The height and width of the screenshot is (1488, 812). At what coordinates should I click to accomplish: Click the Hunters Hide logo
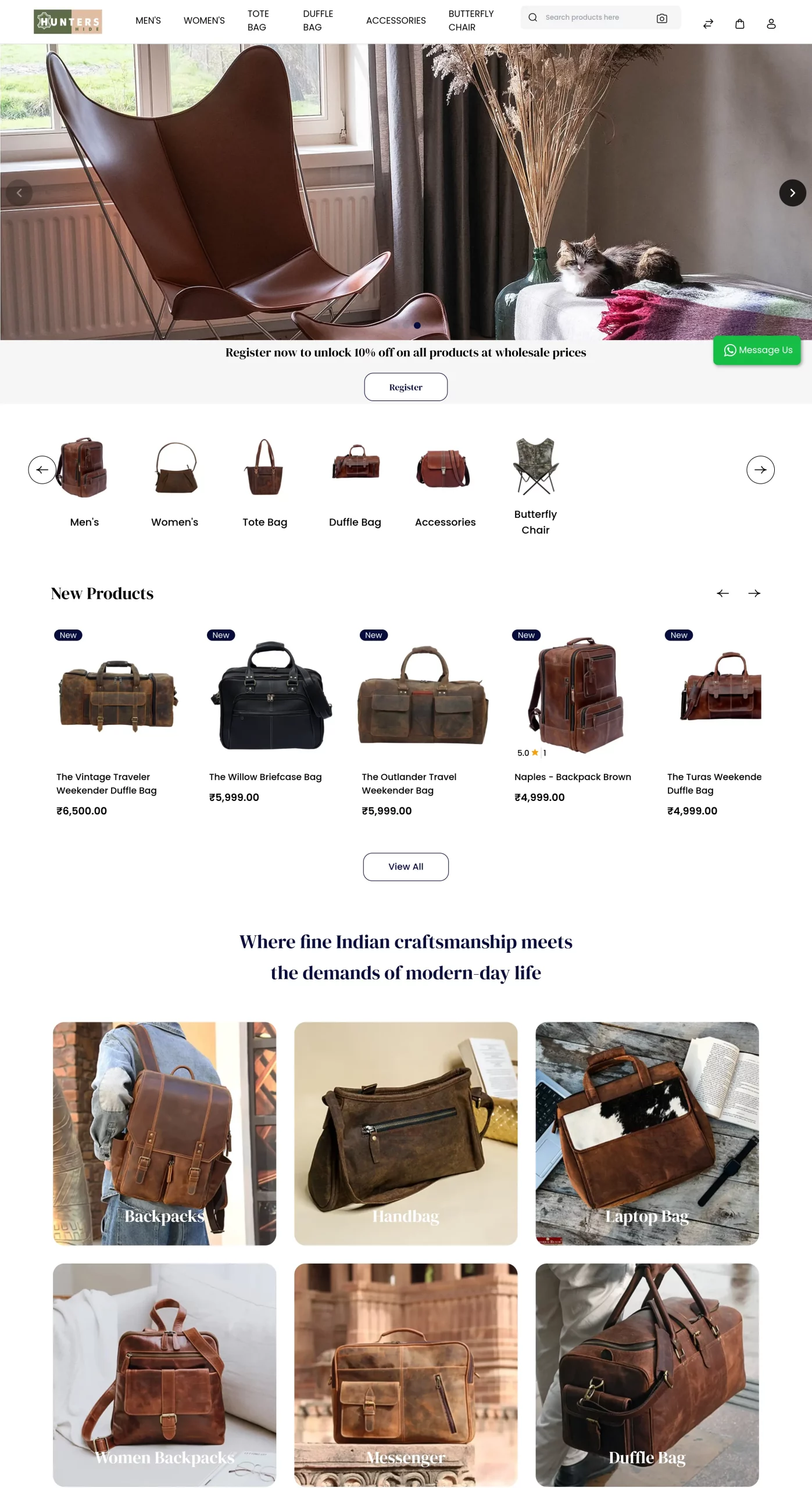pos(68,22)
